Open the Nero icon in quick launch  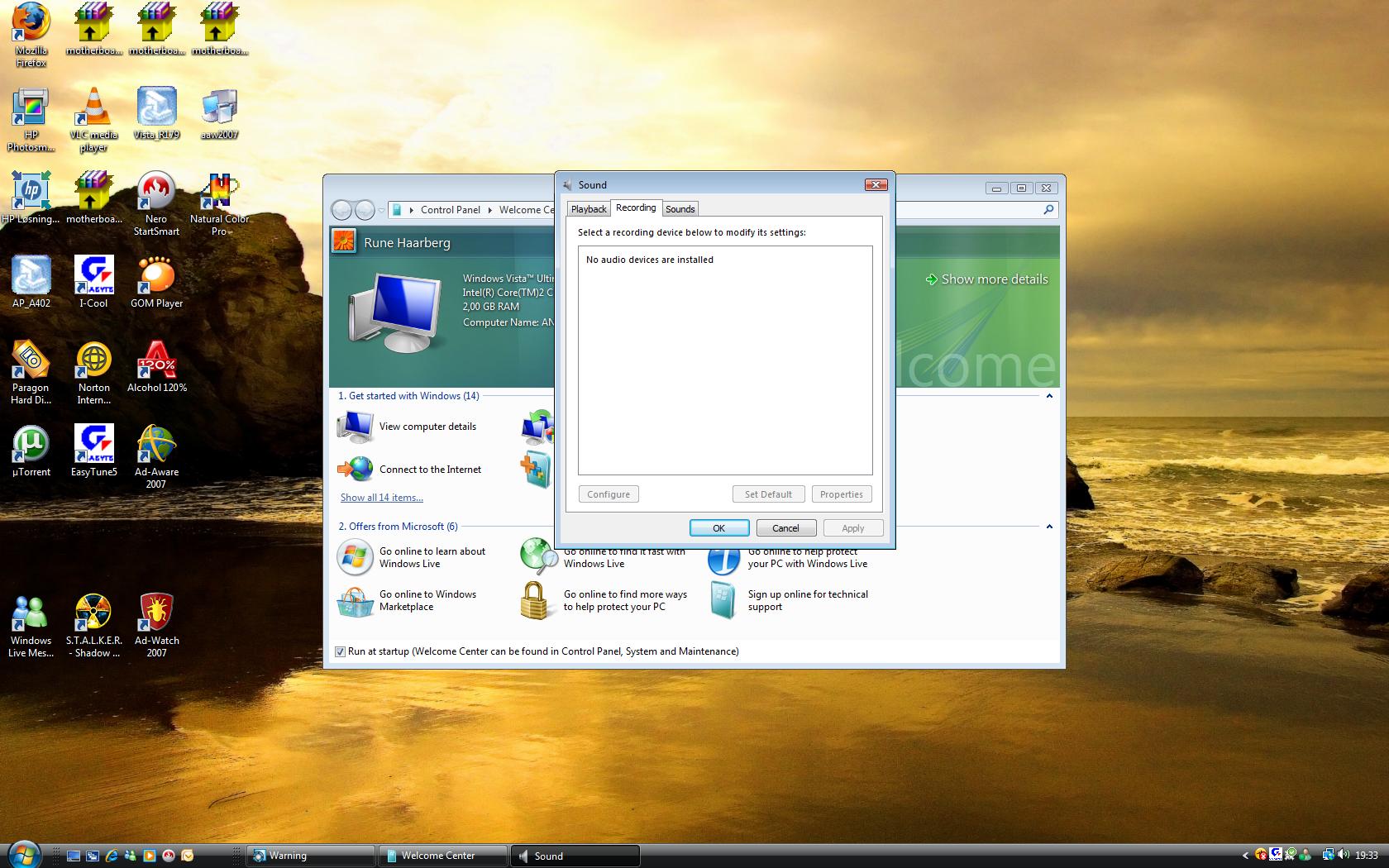[x=169, y=856]
